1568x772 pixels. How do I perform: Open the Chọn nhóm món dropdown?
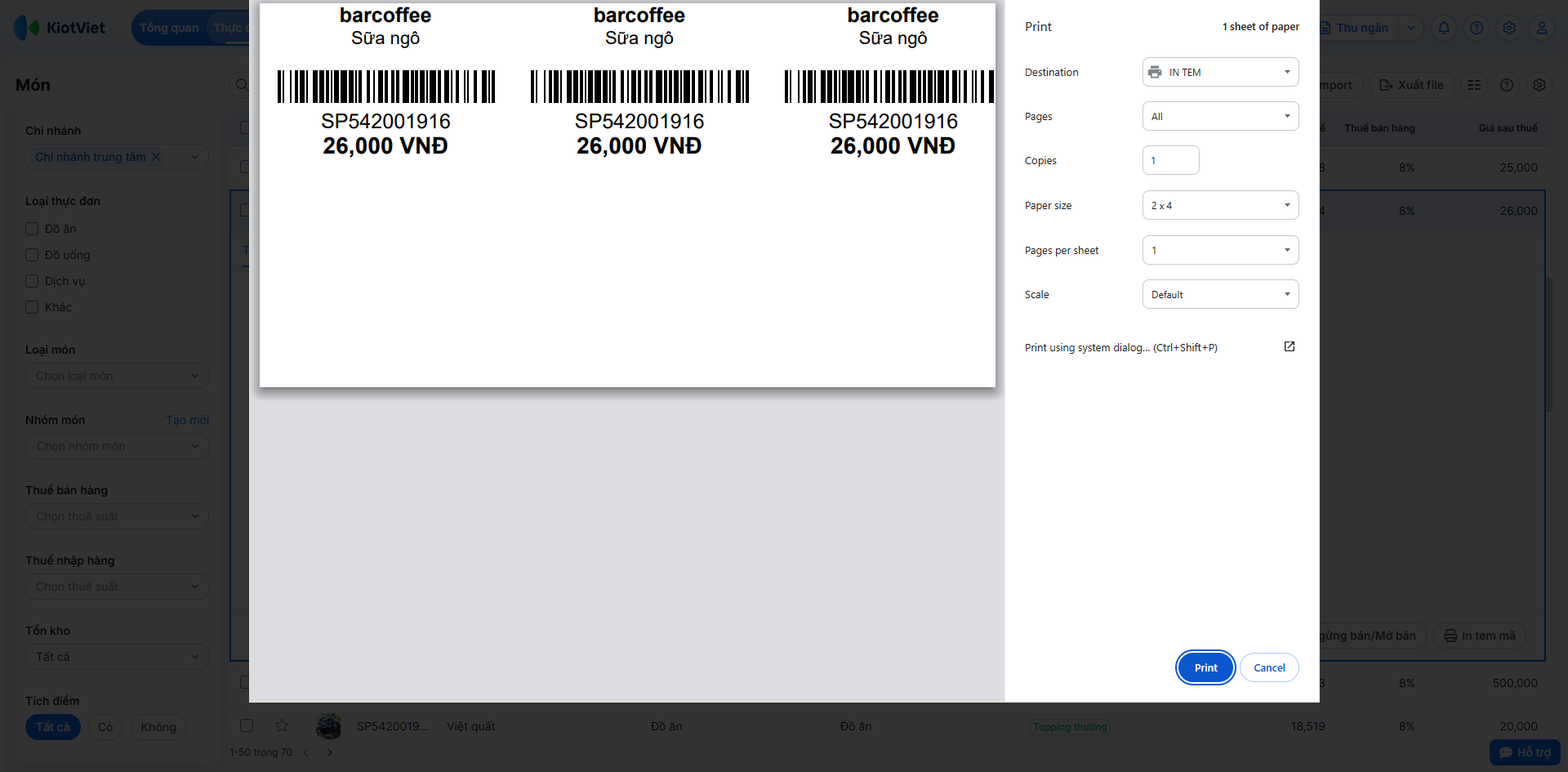coord(117,446)
